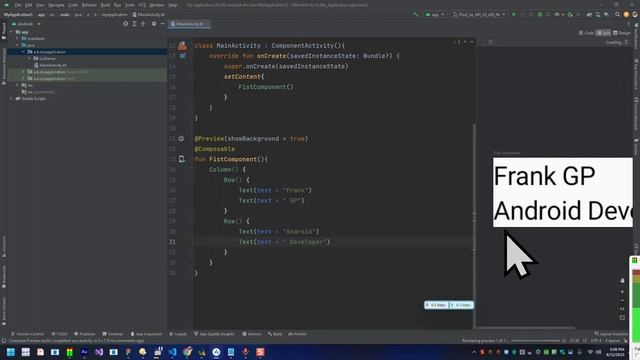The height and width of the screenshot is (360, 640).
Task: Click the pan hand icon in preview
Action: point(622,281)
